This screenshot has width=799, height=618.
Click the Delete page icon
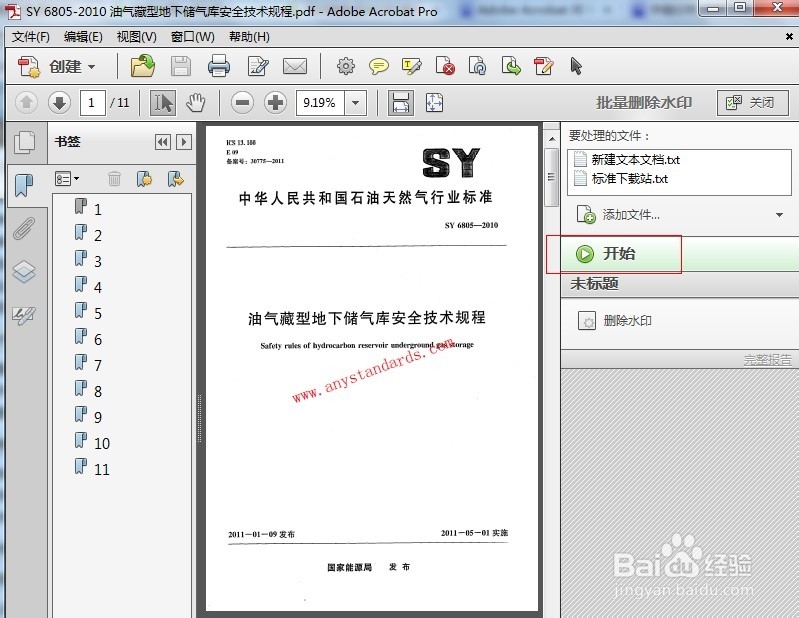point(445,66)
